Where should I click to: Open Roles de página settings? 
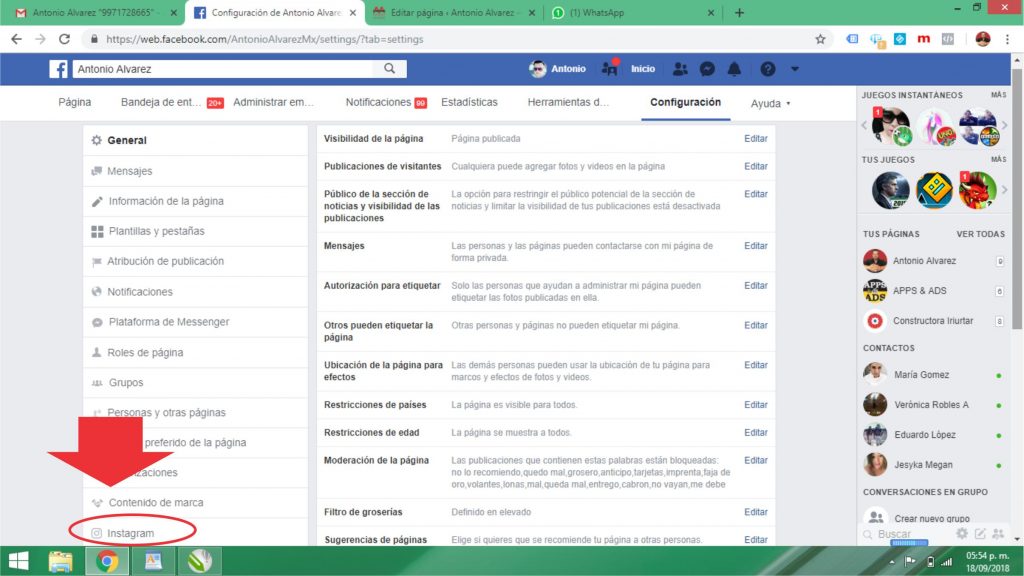coord(195,353)
